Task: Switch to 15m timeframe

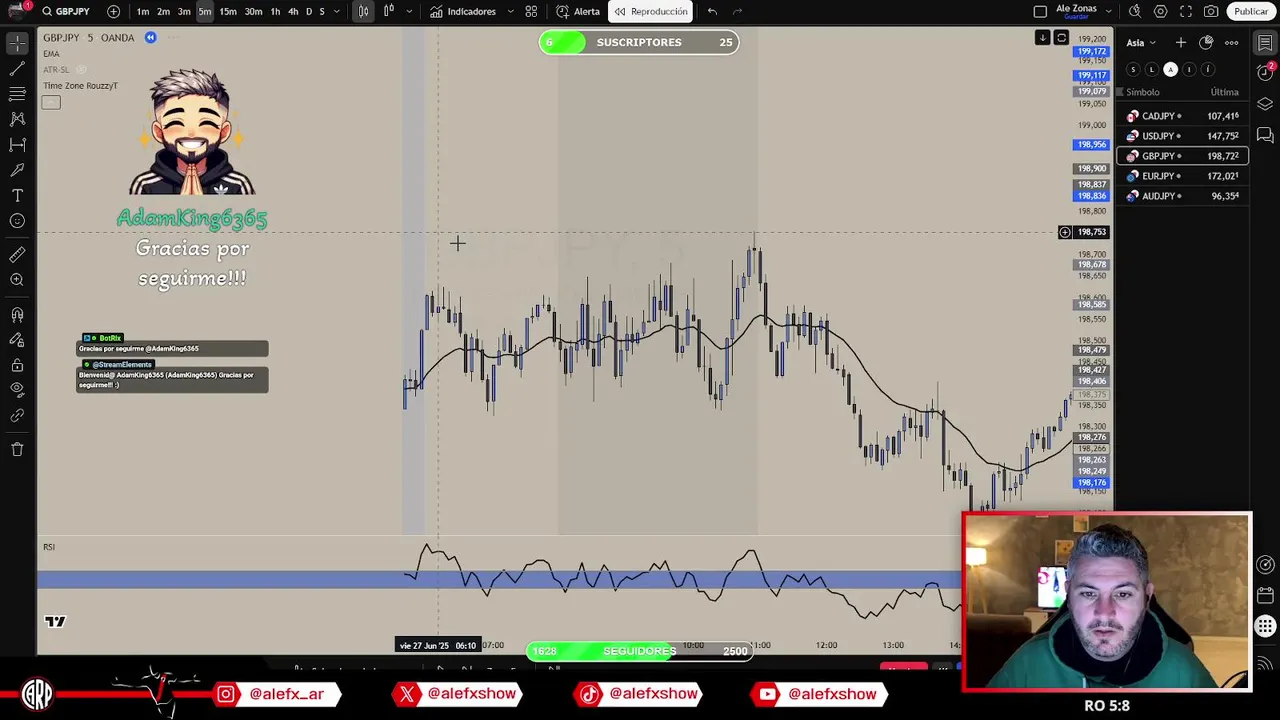Action: point(228,12)
